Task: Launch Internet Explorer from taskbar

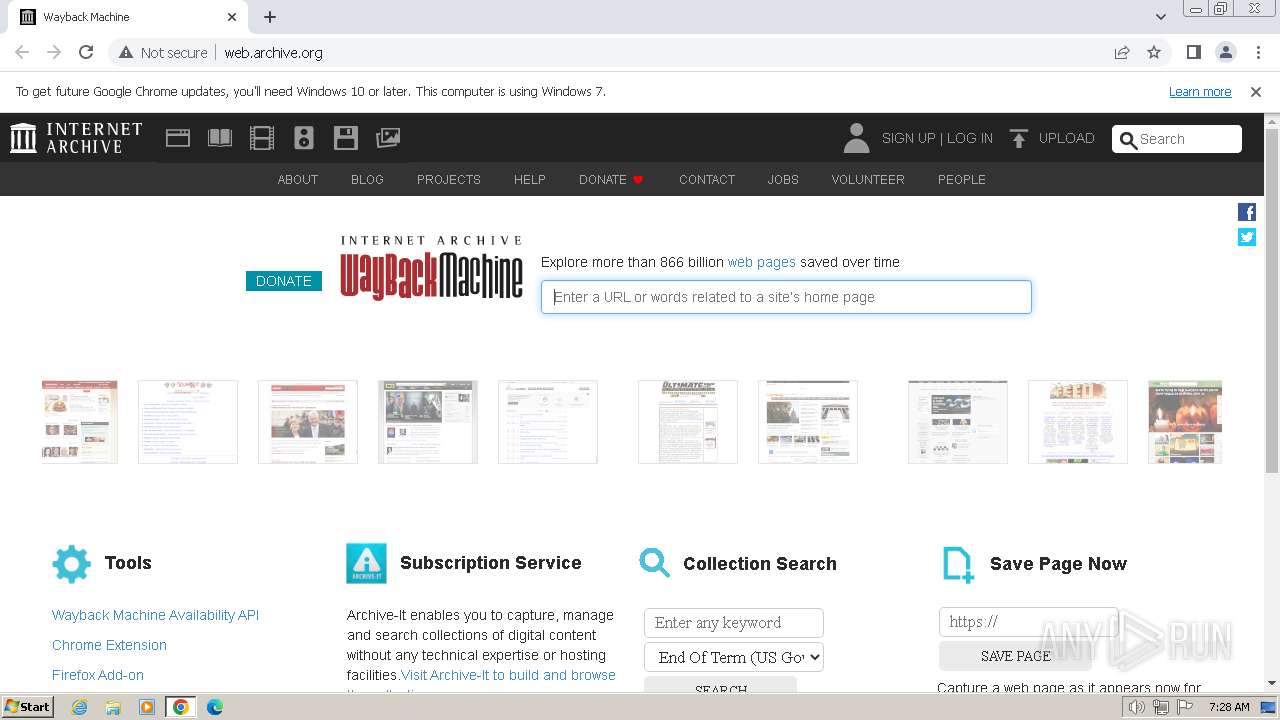Action: click(79, 707)
